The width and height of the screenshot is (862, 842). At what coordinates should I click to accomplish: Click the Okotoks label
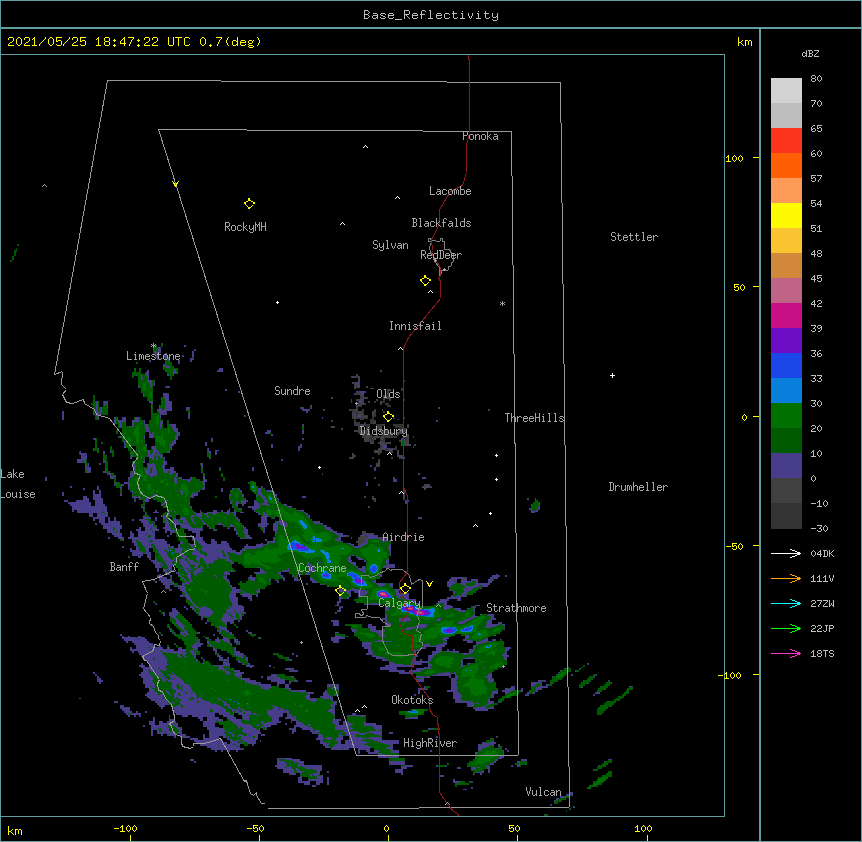click(x=412, y=700)
